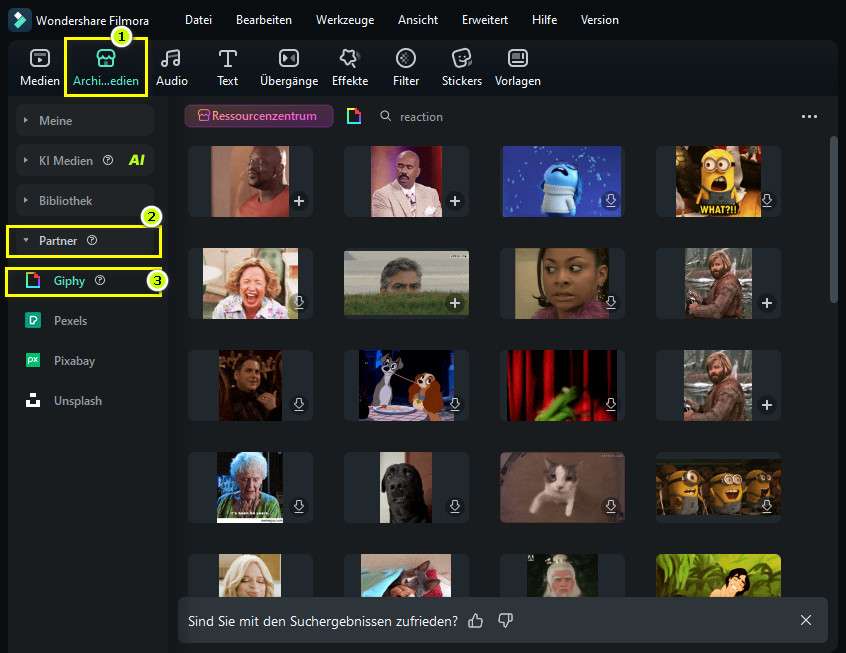The height and width of the screenshot is (653, 846).
Task: Download the WHAT?!! minion GIF
Action: [767, 201]
